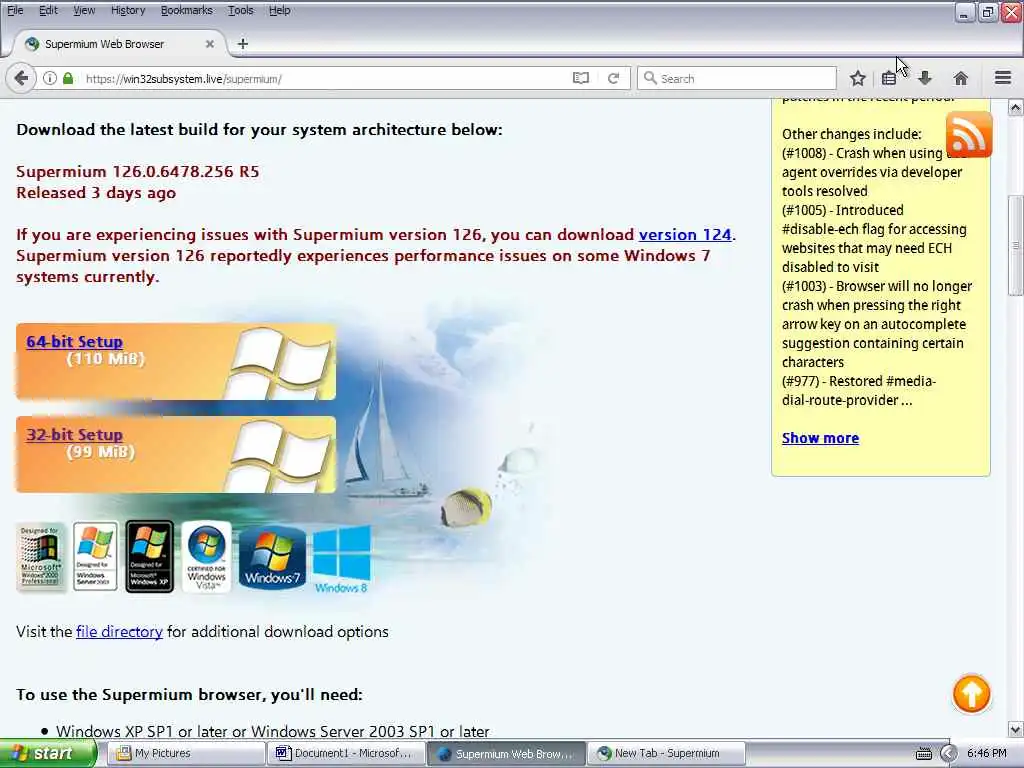Image resolution: width=1024 pixels, height=768 pixels.
Task: Go back with the browser back arrow
Action: click(x=21, y=78)
